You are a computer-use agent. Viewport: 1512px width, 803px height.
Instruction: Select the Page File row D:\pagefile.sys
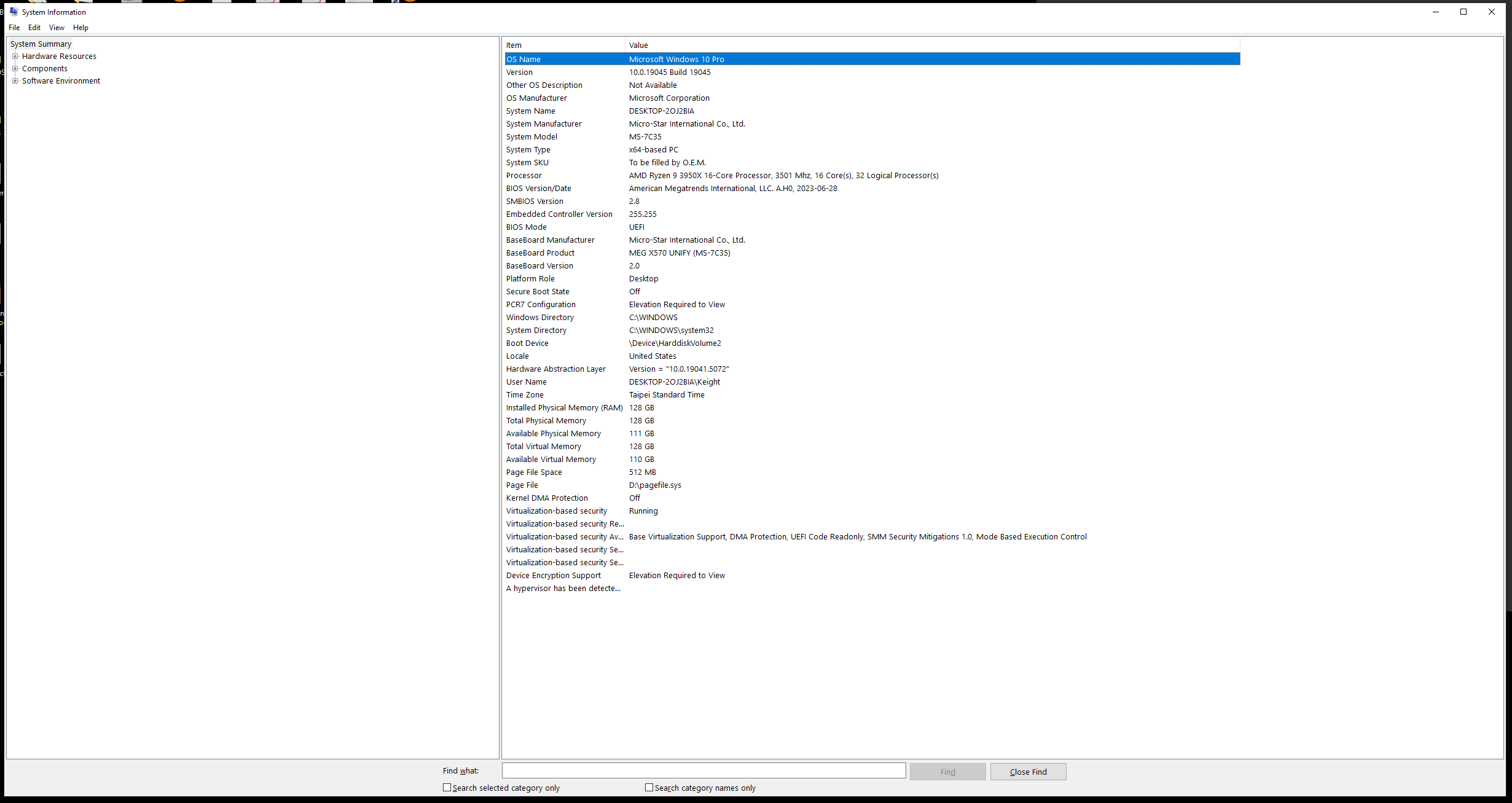(872, 485)
